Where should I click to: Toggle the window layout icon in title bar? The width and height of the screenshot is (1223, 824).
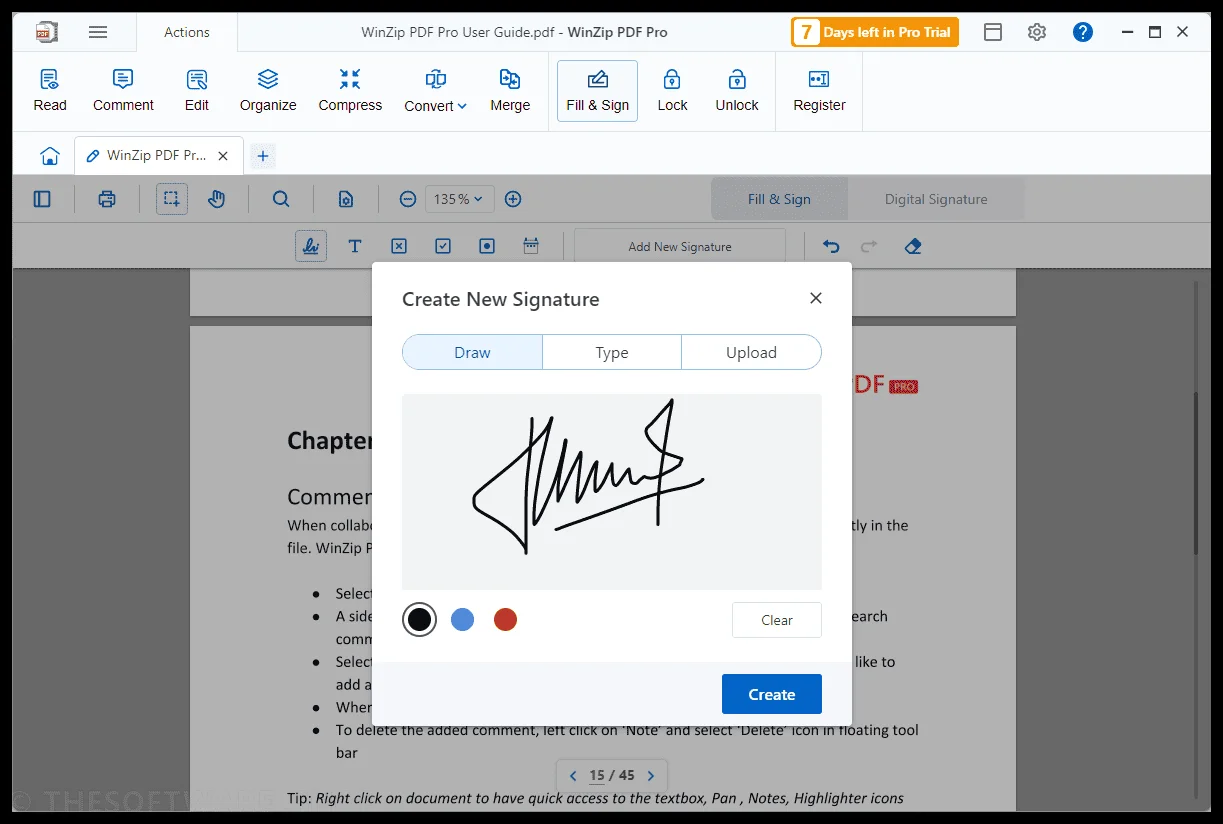993,32
